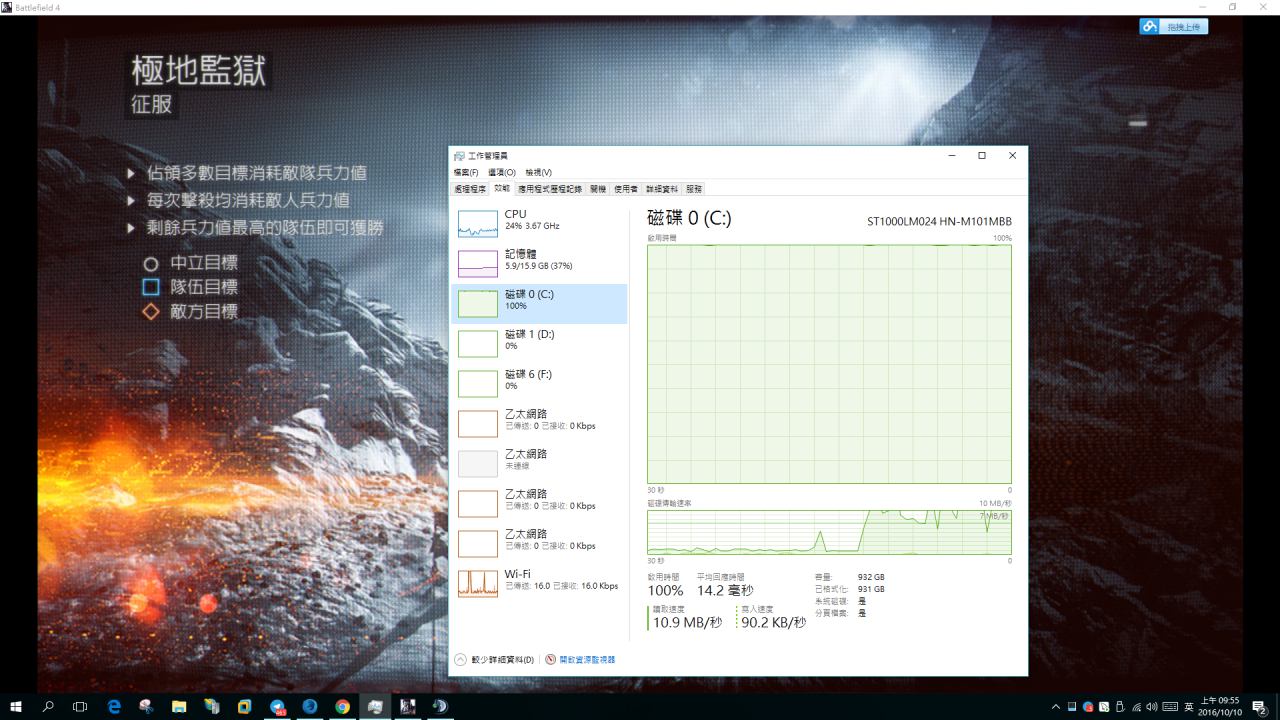Select the 記憶體 performance entry
This screenshot has width=1280, height=720.
(x=540, y=264)
